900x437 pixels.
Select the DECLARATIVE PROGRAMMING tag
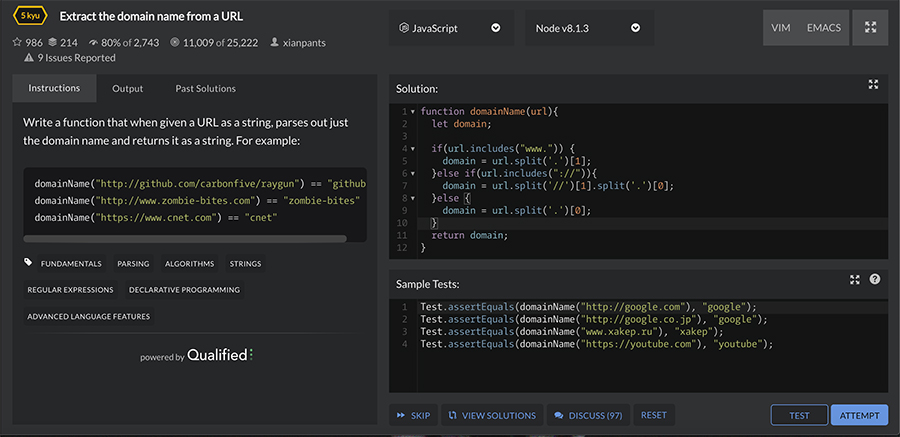point(184,290)
